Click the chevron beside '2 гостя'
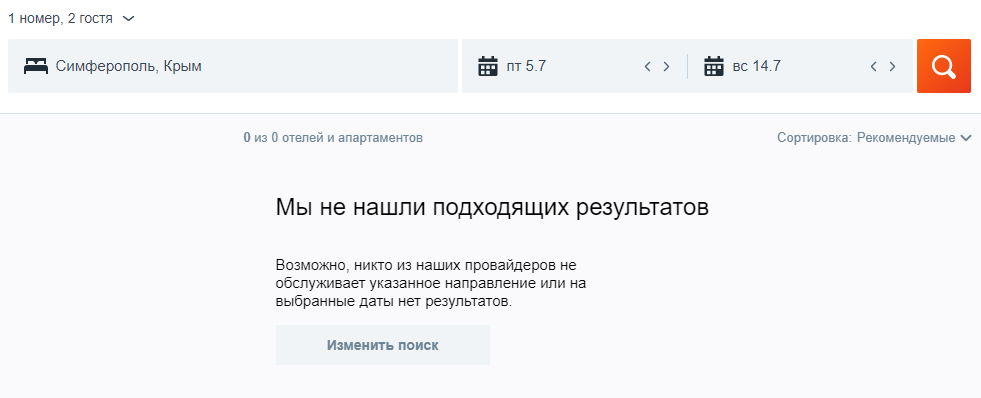The height and width of the screenshot is (398, 981). 128,19
